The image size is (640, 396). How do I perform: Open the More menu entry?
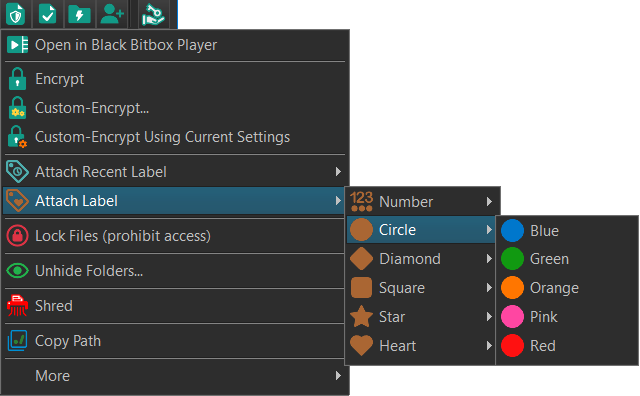coord(175,376)
